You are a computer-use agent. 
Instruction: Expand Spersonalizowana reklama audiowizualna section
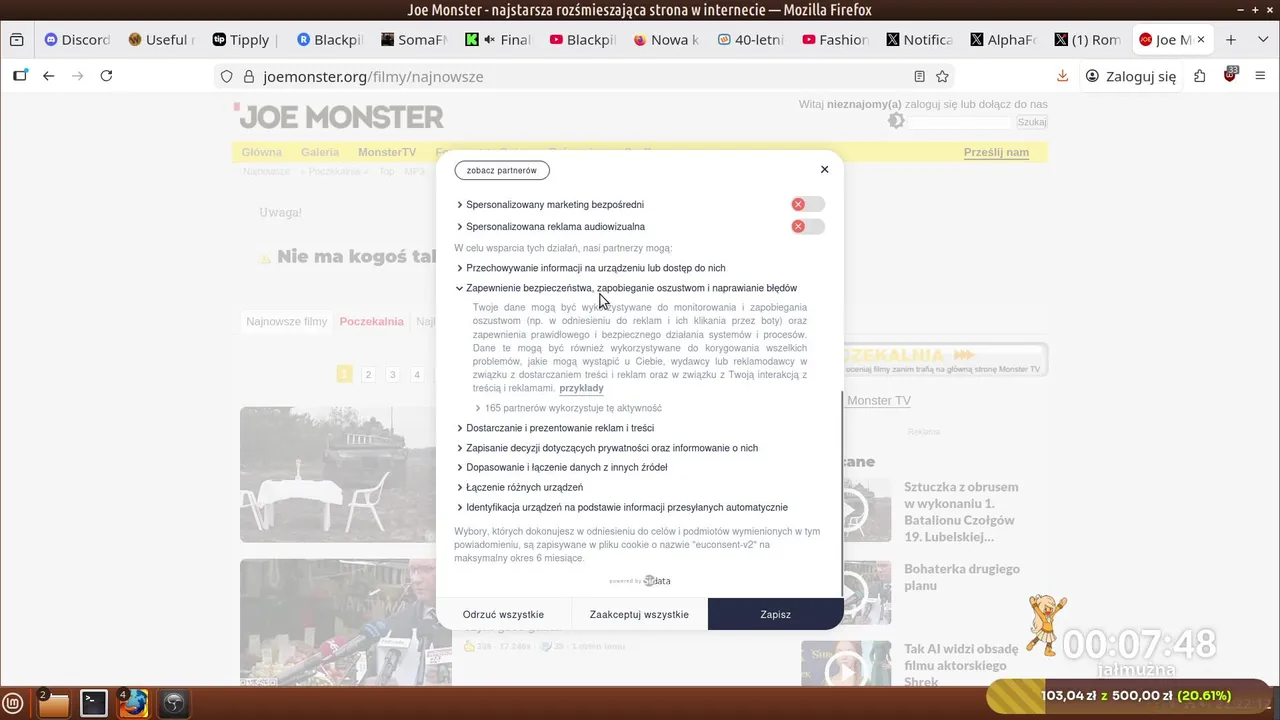[555, 227]
